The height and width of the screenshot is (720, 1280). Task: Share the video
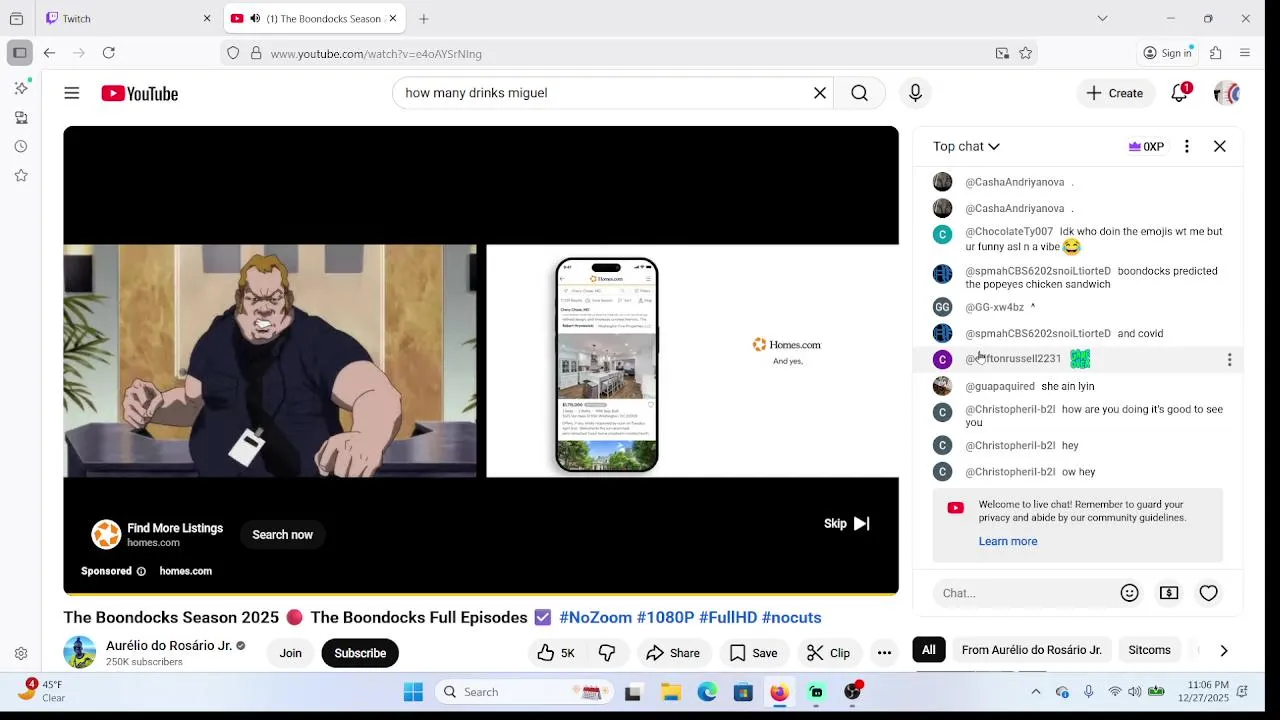[x=673, y=653]
